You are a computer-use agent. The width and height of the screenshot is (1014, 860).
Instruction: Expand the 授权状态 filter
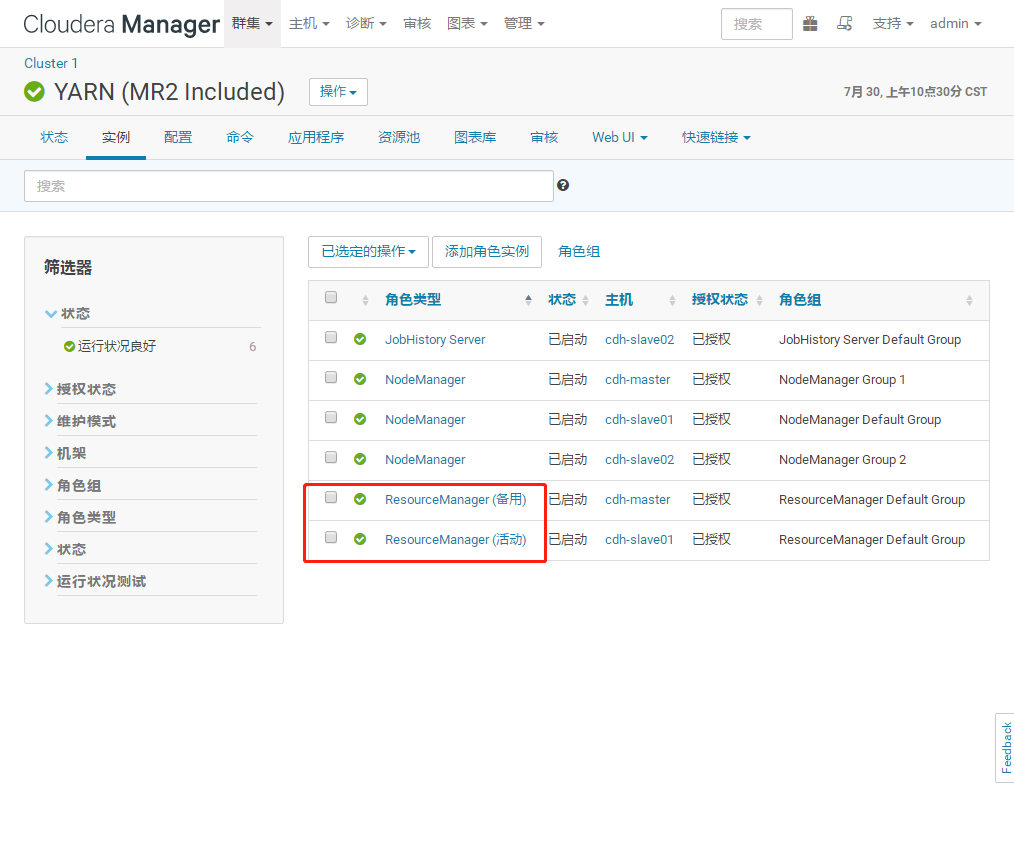[80, 389]
